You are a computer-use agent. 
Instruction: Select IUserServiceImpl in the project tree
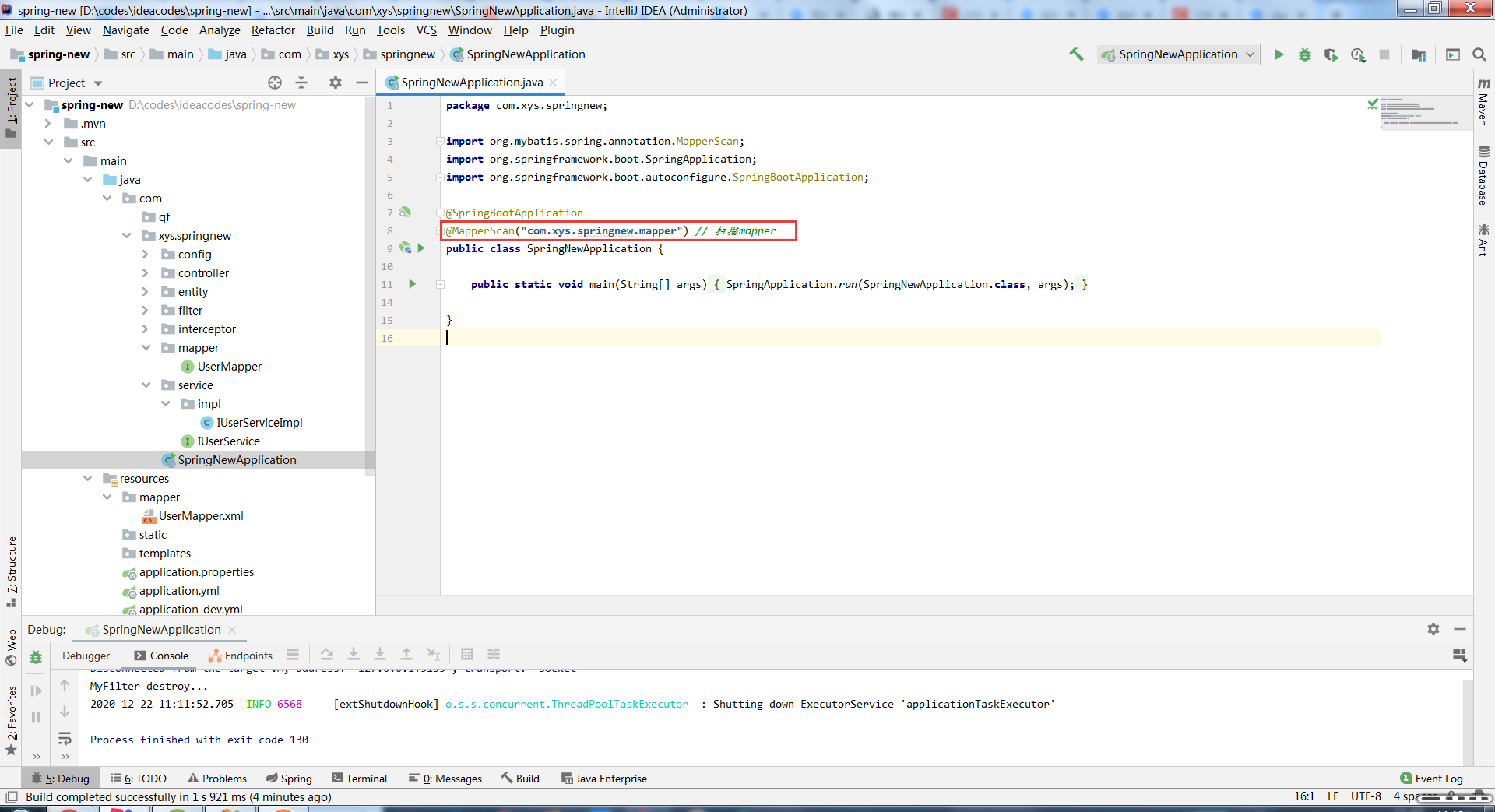(259, 423)
